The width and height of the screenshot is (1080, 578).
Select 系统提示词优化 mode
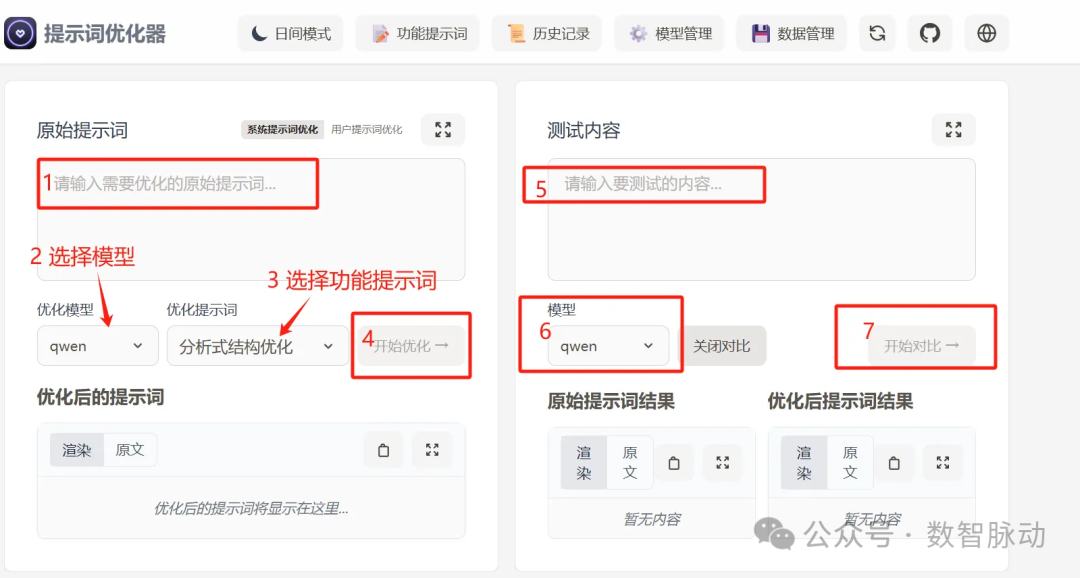point(282,130)
